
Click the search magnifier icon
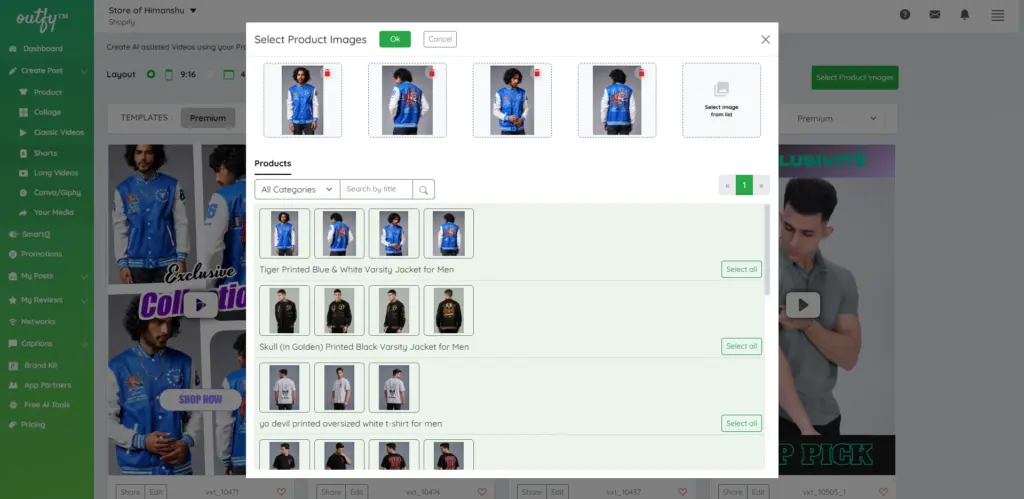click(424, 189)
